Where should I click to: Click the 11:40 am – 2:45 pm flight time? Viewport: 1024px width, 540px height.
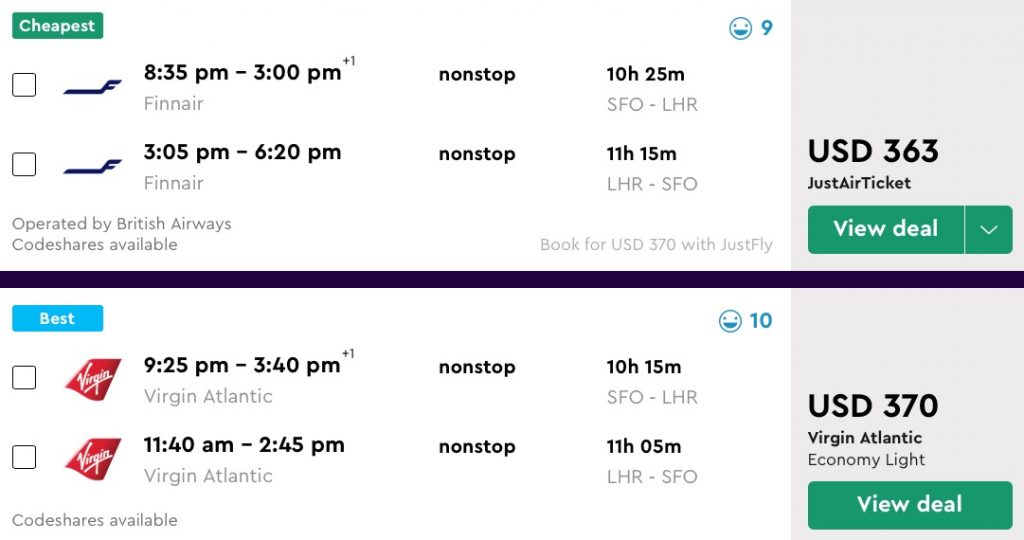244,446
